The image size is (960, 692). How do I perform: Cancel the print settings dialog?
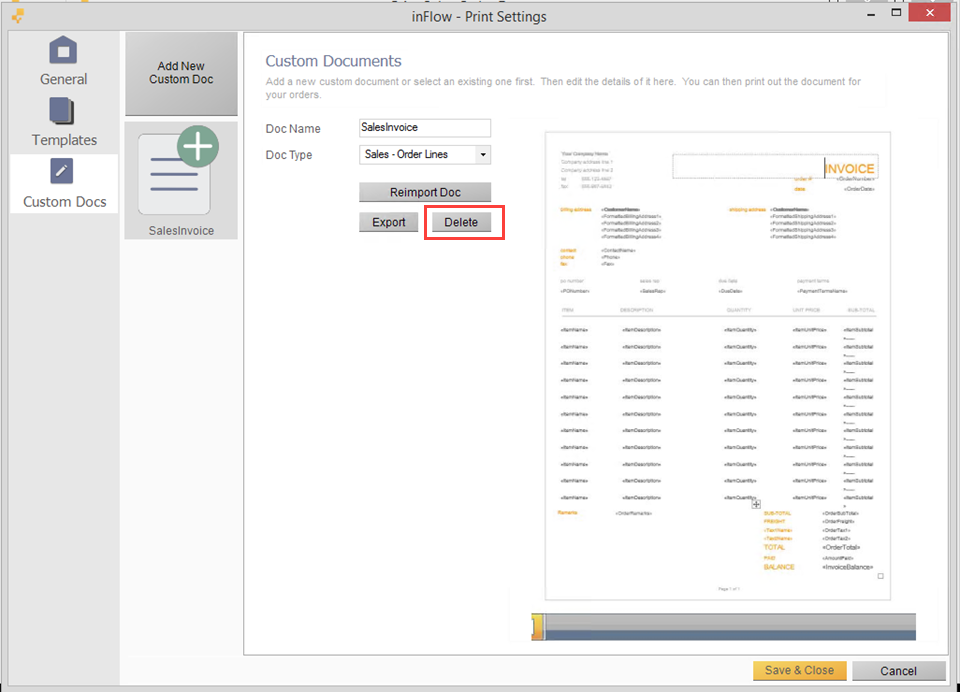[898, 671]
